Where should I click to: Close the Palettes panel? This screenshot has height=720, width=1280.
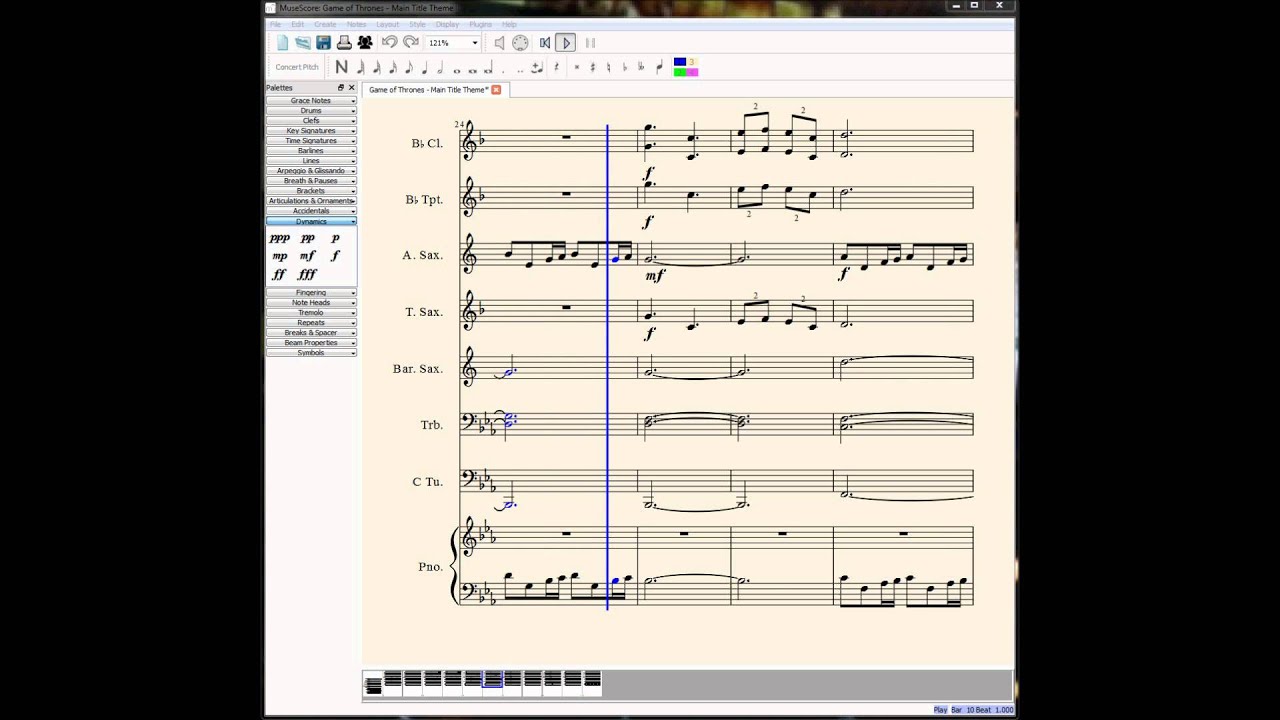click(x=351, y=88)
